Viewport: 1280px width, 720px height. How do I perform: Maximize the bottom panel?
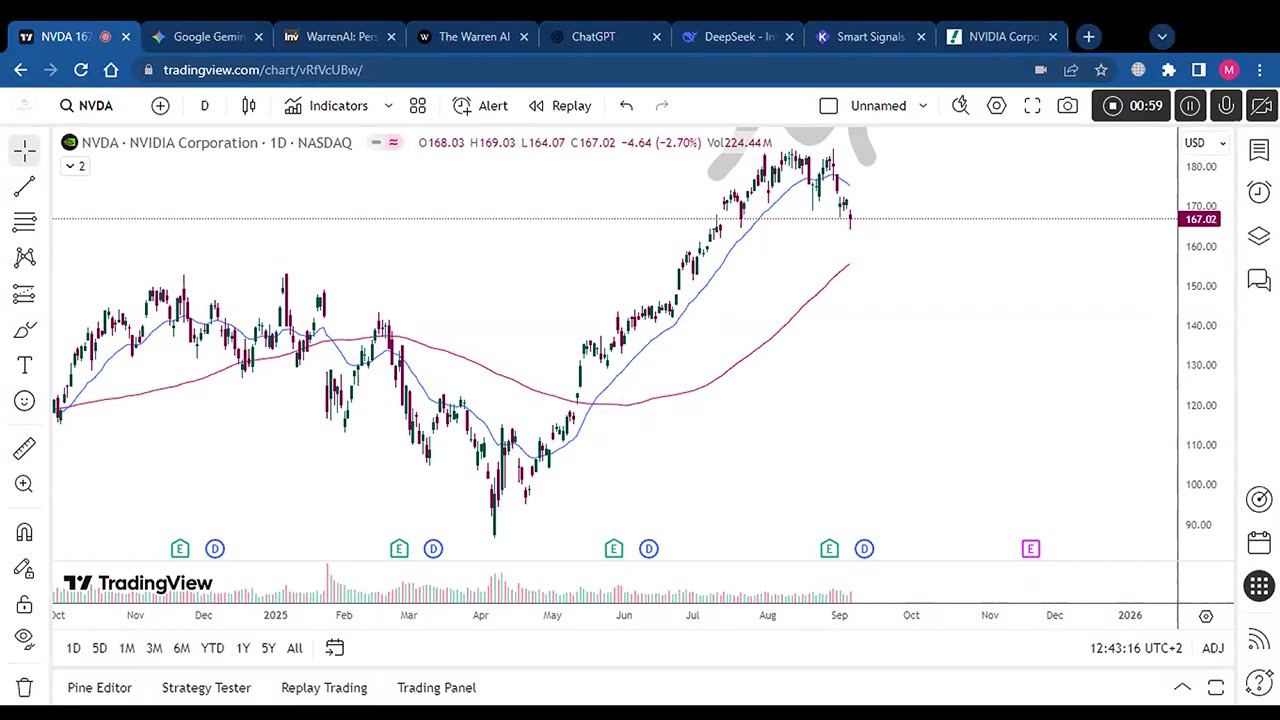point(1216,687)
